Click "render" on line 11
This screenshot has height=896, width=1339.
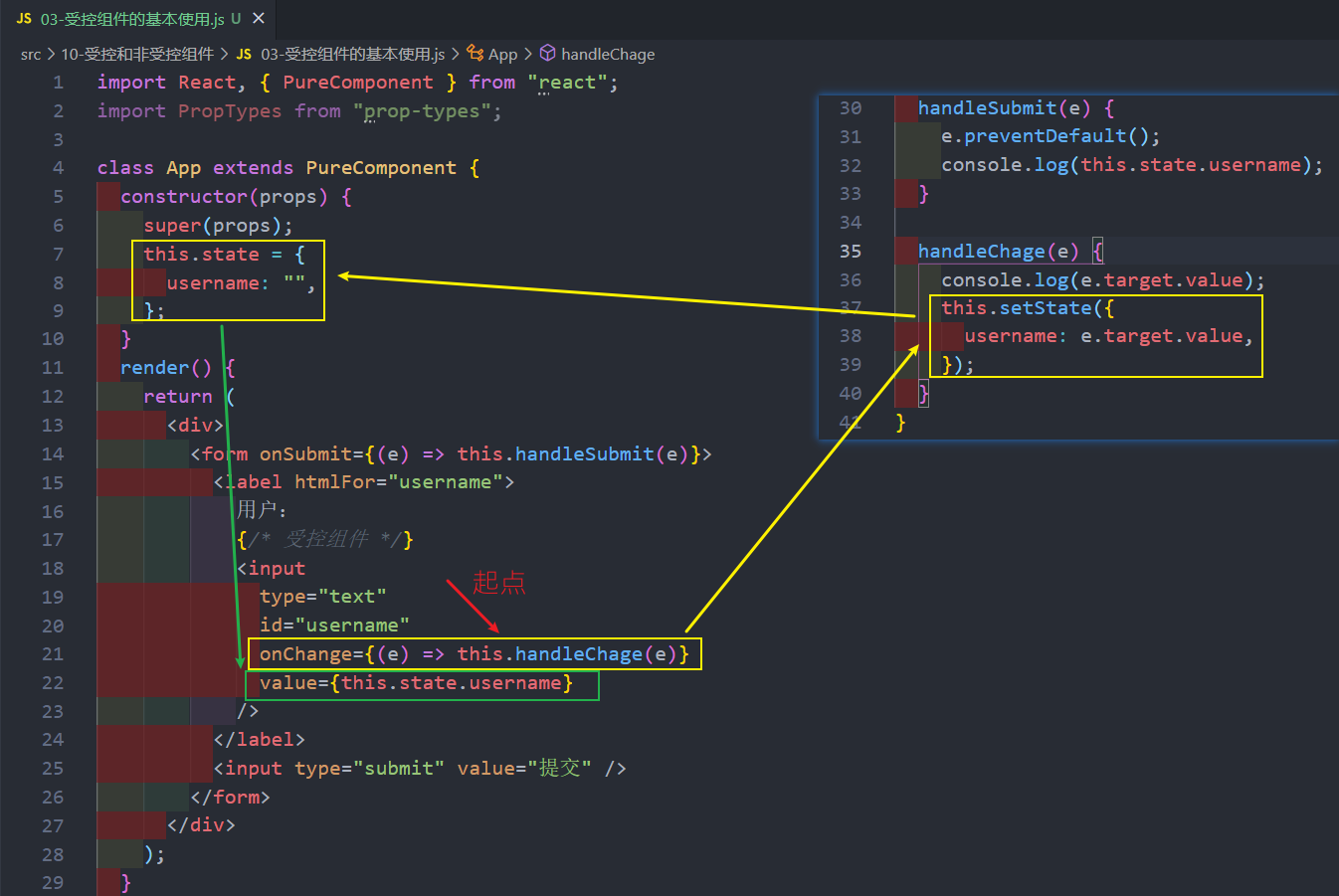click(154, 368)
